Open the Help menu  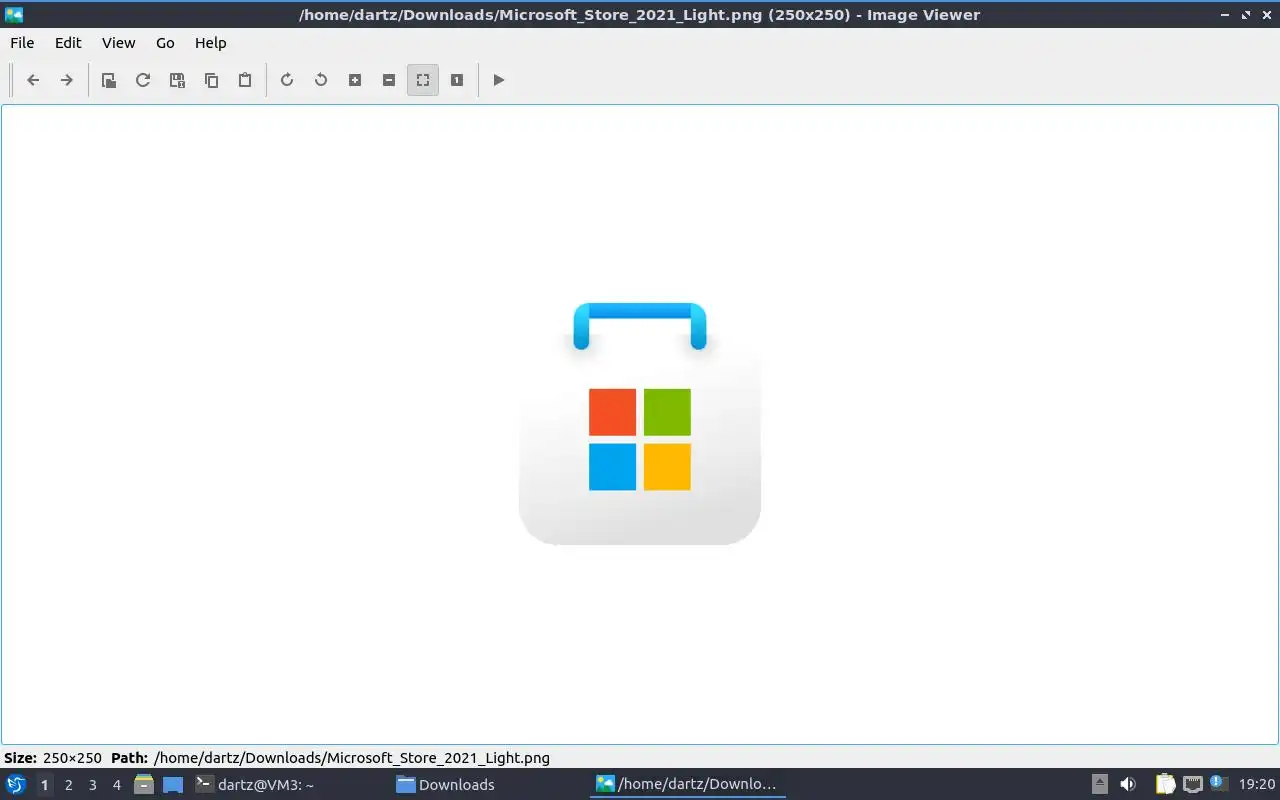(x=210, y=43)
